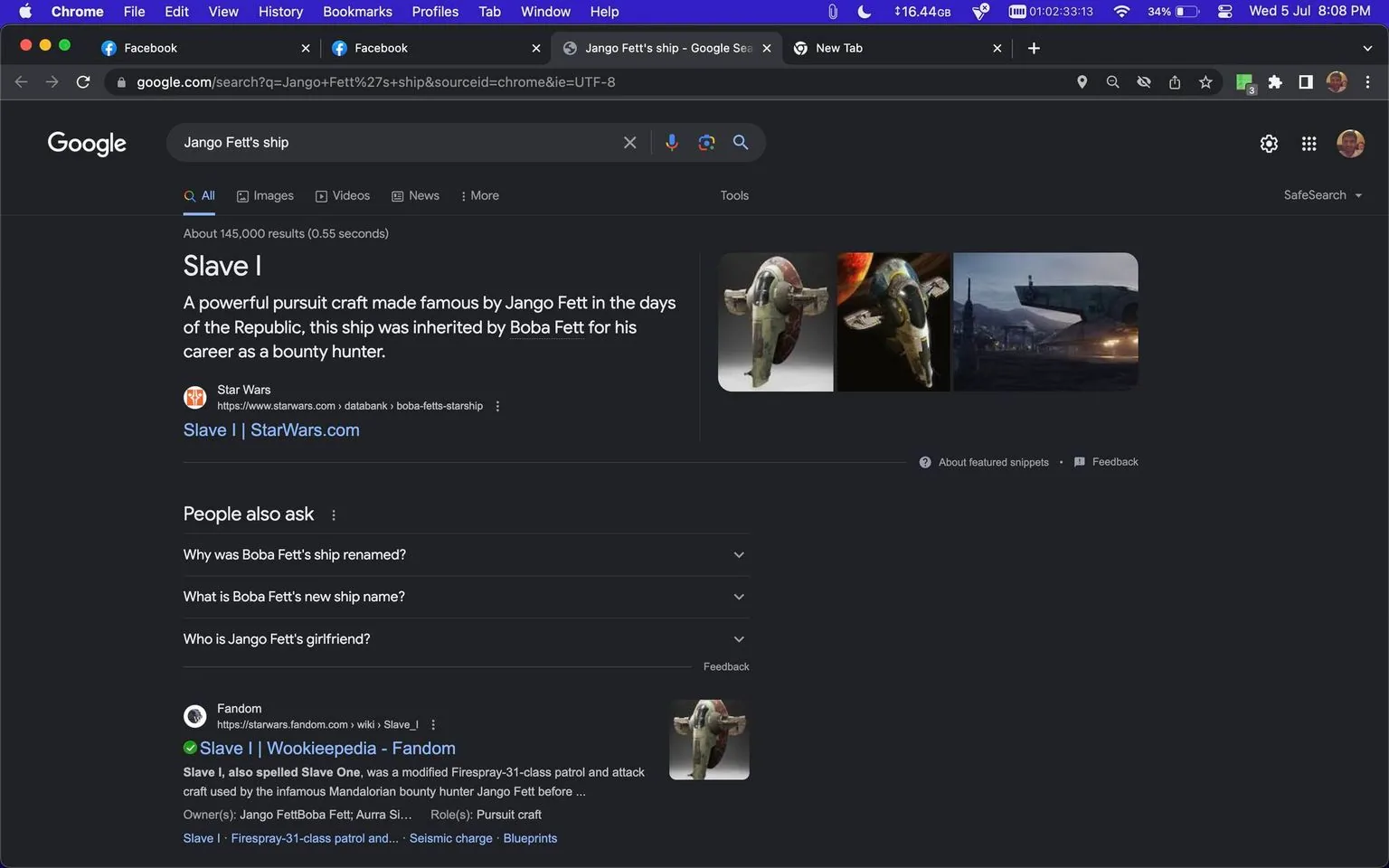The width and height of the screenshot is (1389, 868).
Task: Toggle Do Not Disturb via the moon icon
Action: pyautogui.click(x=863, y=11)
